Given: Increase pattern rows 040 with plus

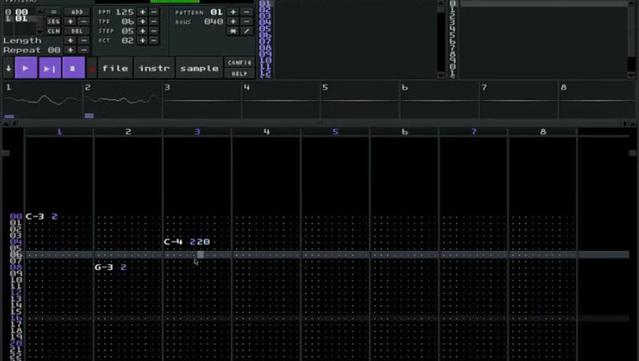Looking at the screenshot, I should click(233, 21).
